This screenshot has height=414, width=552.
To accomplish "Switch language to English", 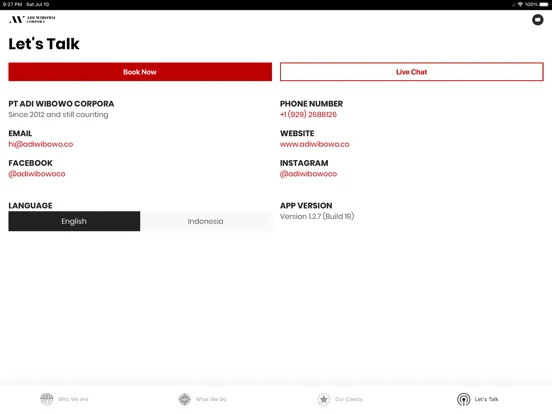I will [x=74, y=221].
